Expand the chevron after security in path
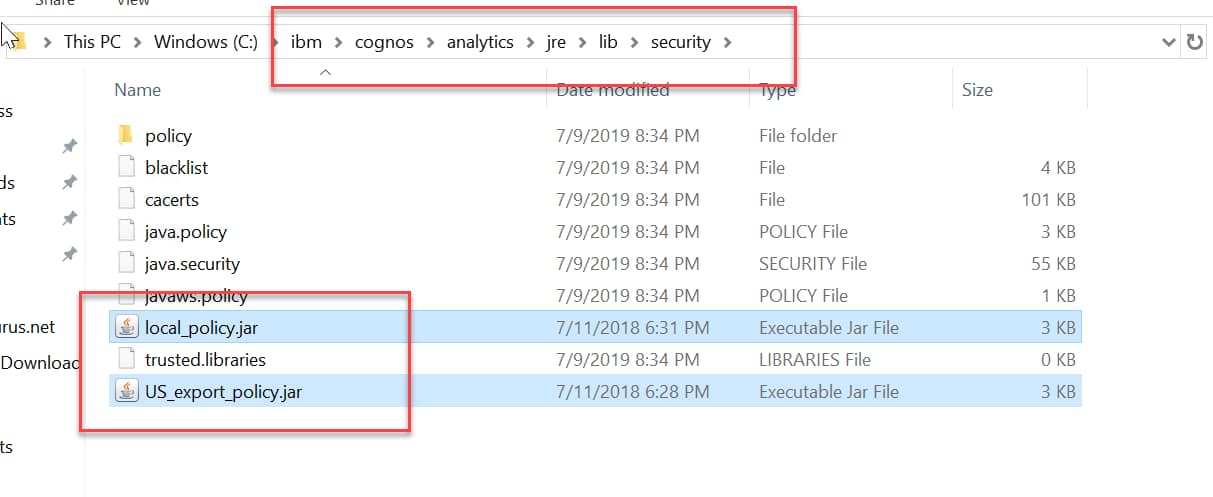 [727, 42]
